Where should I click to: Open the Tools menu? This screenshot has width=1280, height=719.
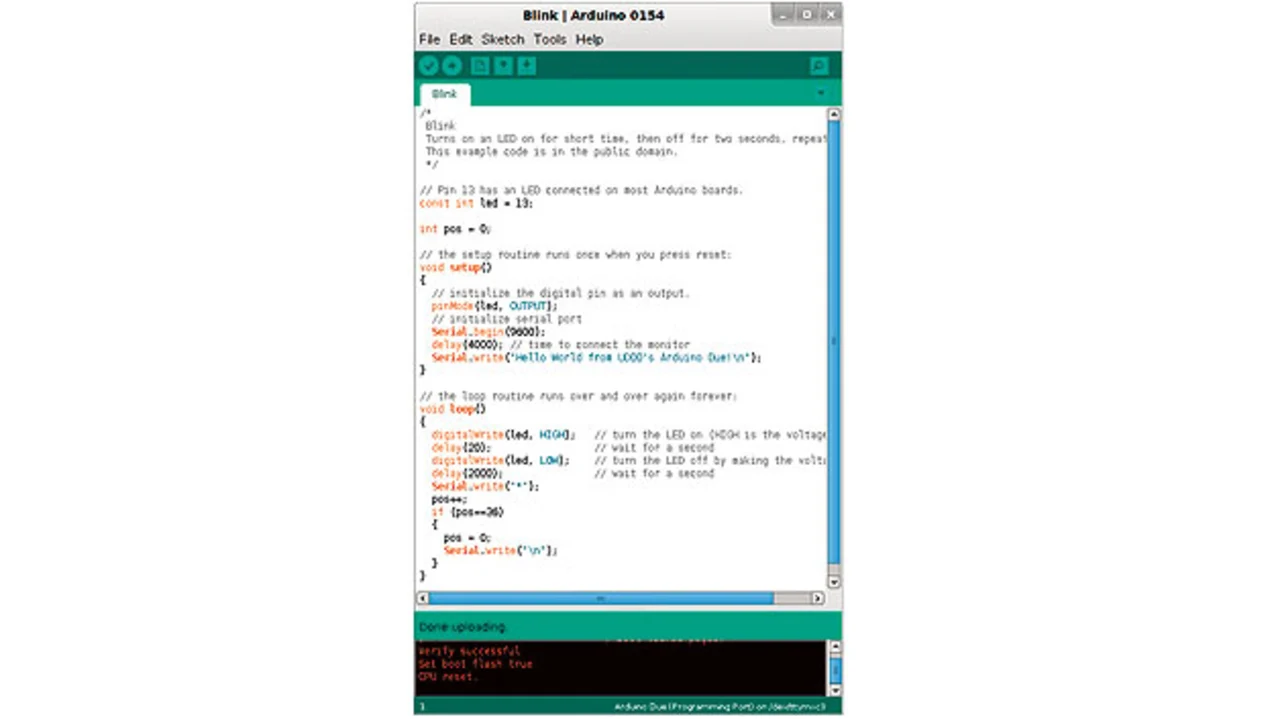click(549, 39)
